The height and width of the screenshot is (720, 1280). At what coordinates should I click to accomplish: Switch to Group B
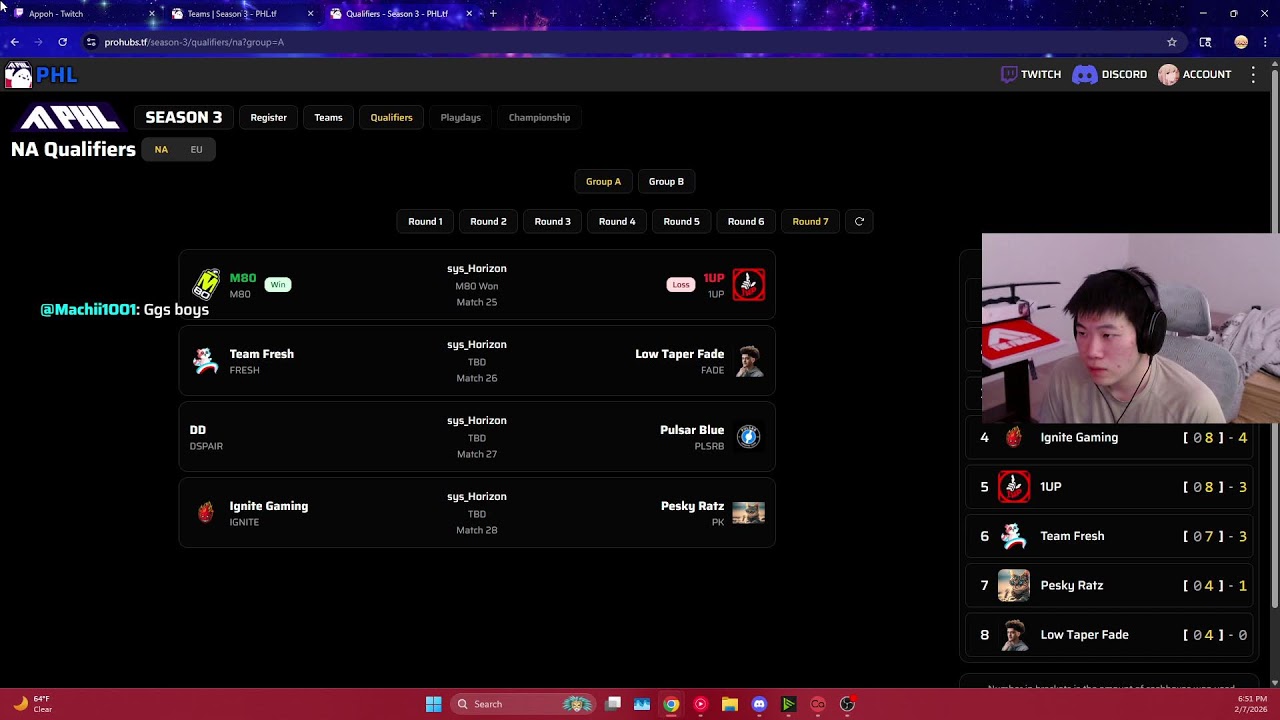(x=666, y=181)
